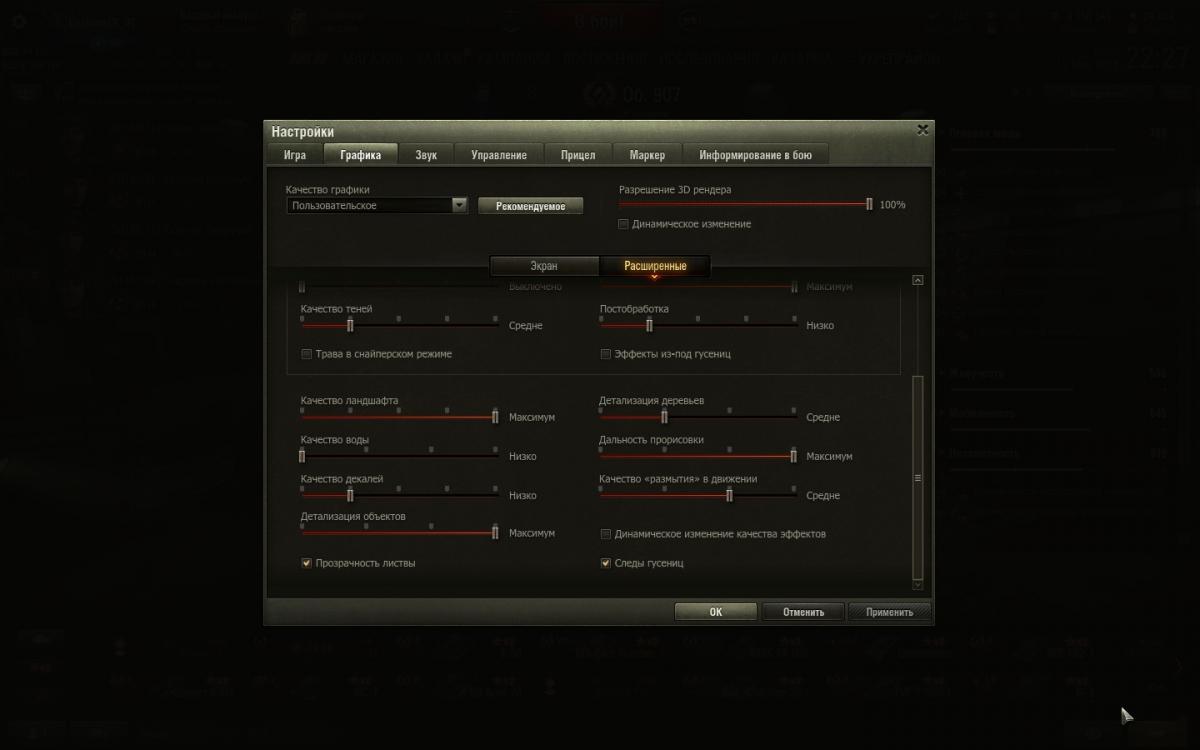1200x750 pixels.
Task: Click the Рекомендуемое button
Action: 530,206
